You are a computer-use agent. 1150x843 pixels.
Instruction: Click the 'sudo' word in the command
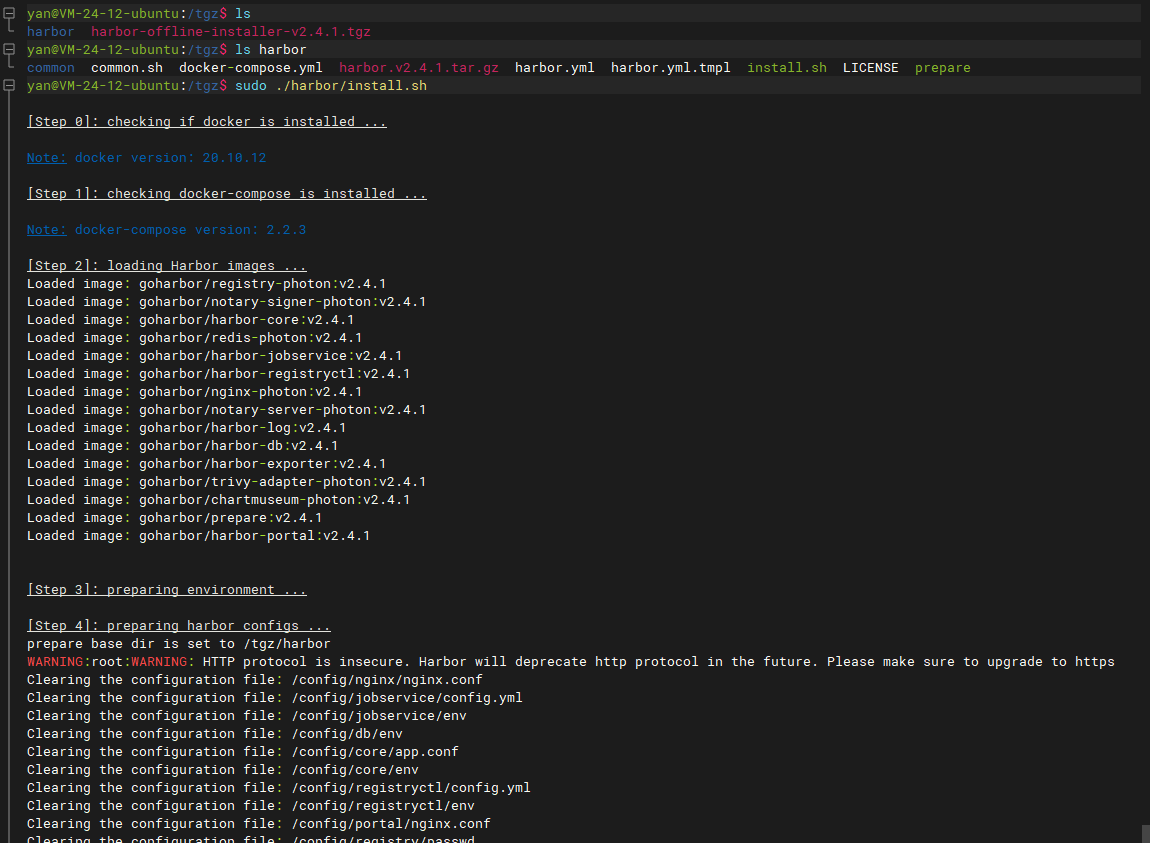[251, 86]
